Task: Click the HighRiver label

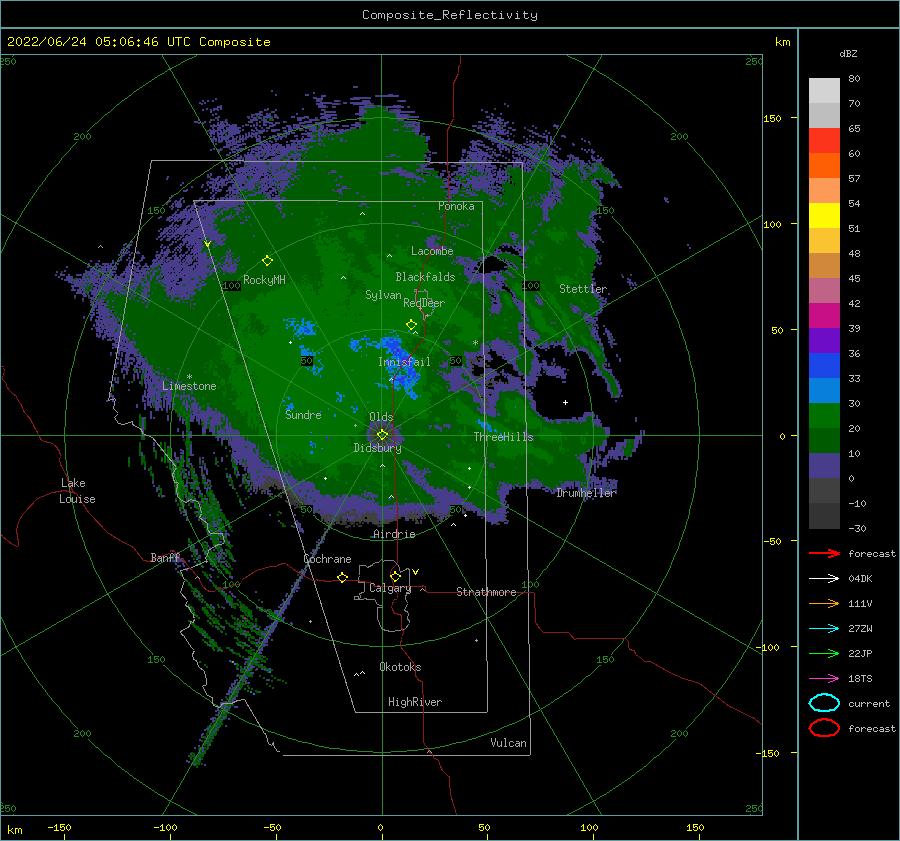Action: [x=415, y=702]
